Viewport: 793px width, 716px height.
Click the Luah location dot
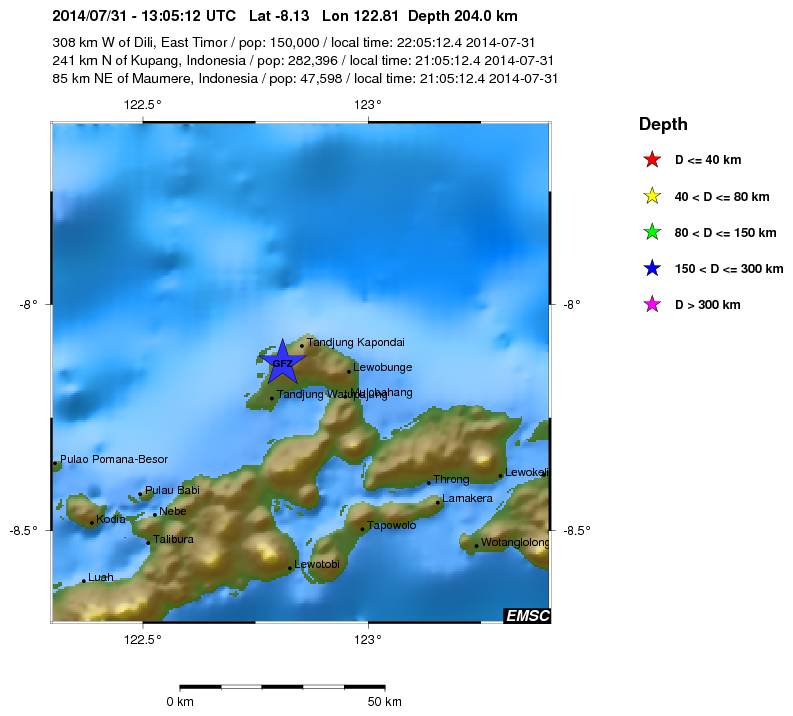(84, 581)
